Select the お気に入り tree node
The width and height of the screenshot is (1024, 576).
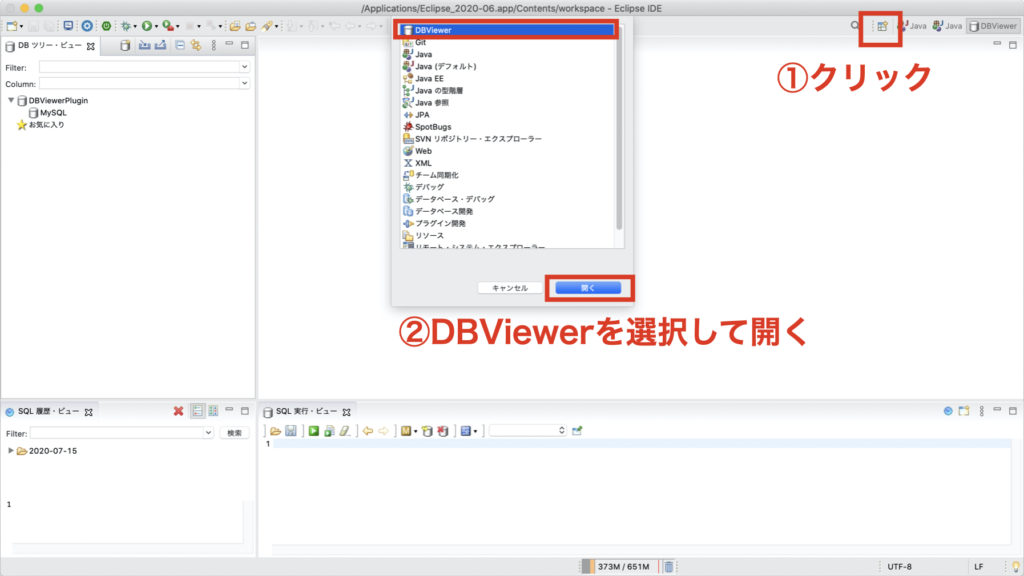click(40, 125)
